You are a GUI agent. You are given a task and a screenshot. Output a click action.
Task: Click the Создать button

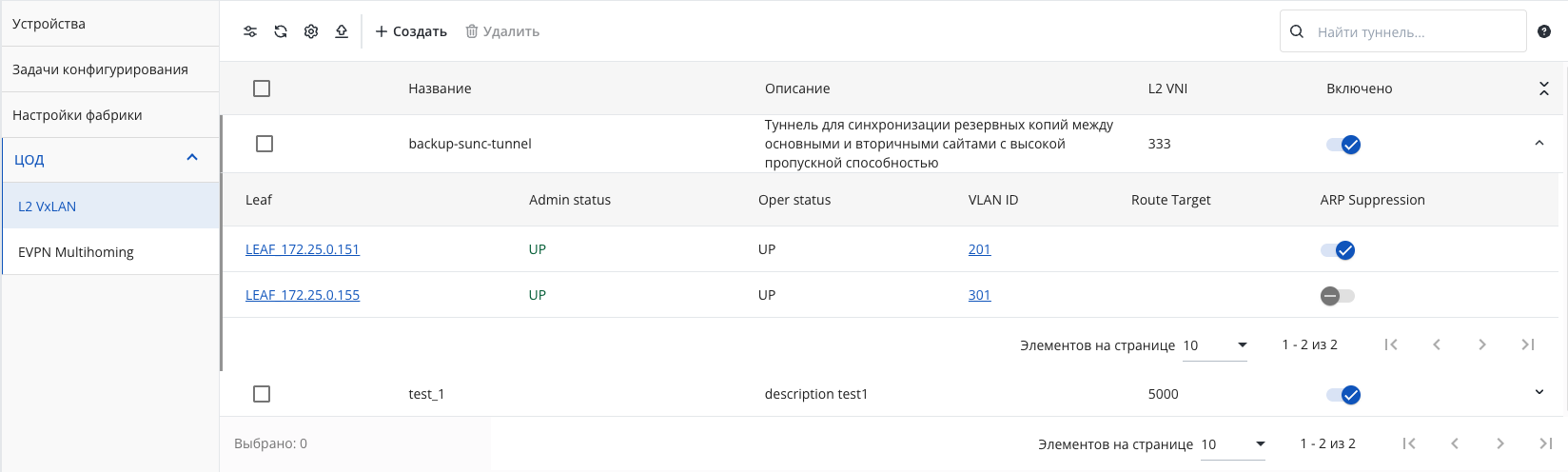tap(411, 31)
